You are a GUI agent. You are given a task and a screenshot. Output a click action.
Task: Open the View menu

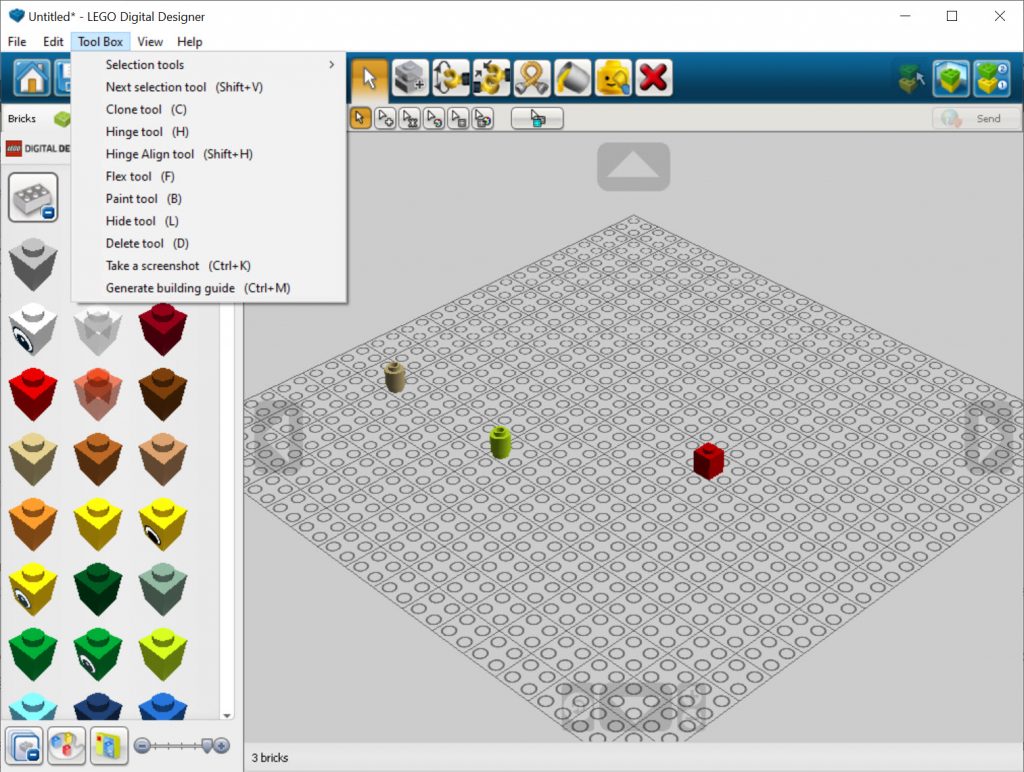150,42
